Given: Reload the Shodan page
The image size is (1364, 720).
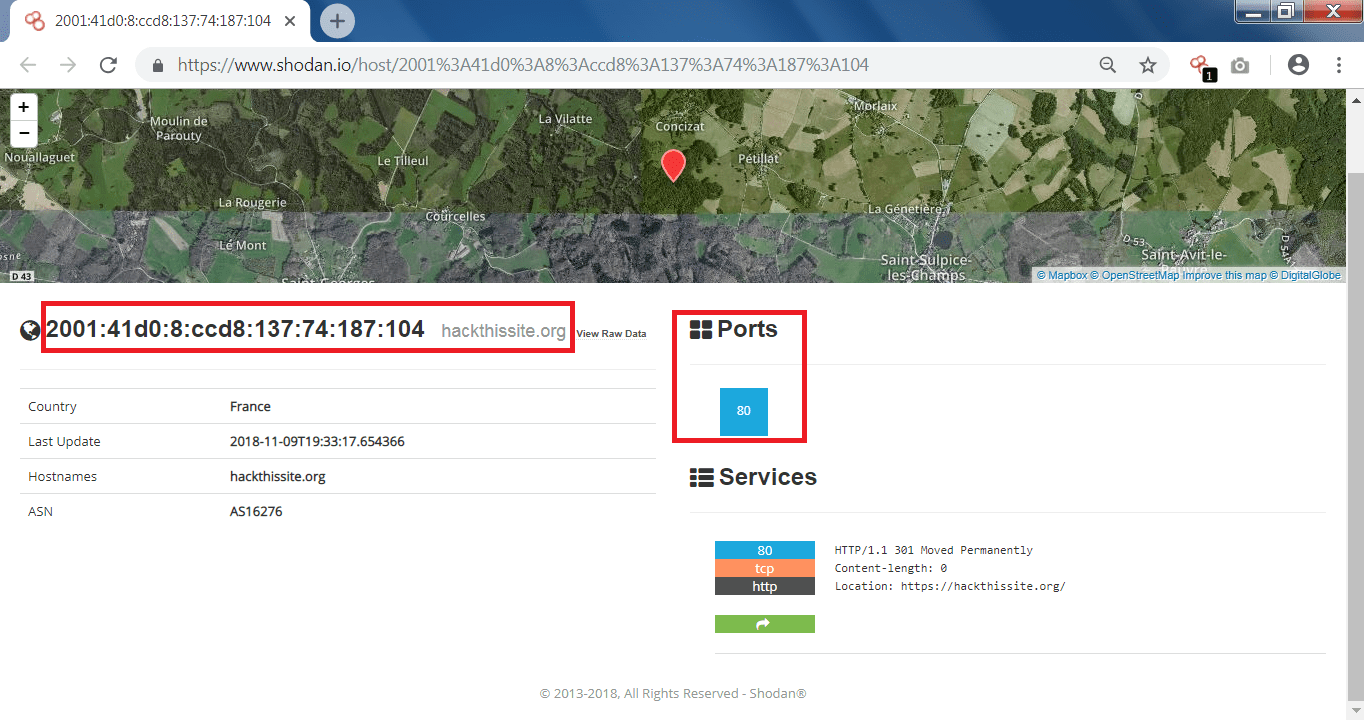Looking at the screenshot, I should pos(109,65).
